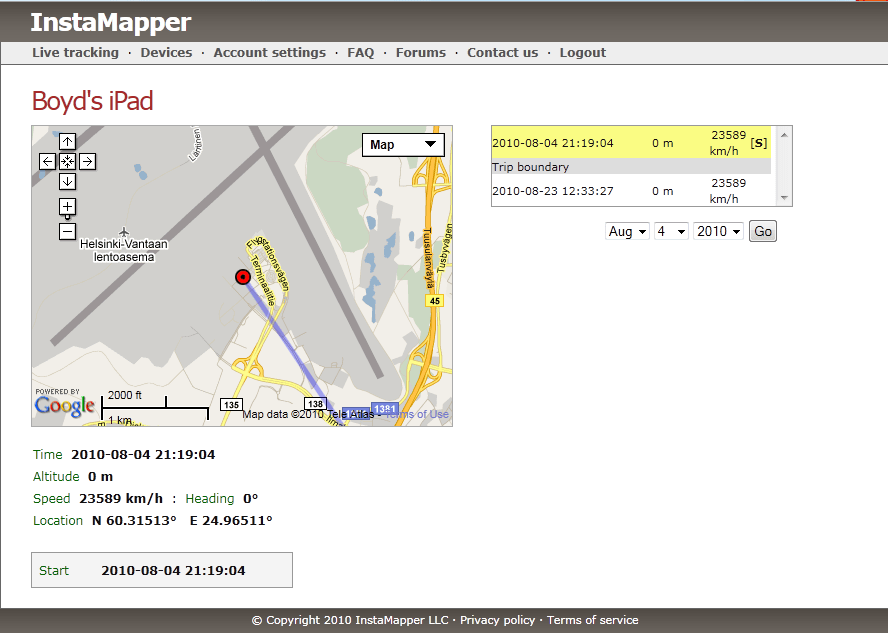Click the route 45 road sign on map
The height and width of the screenshot is (633, 888).
pyautogui.click(x=434, y=301)
